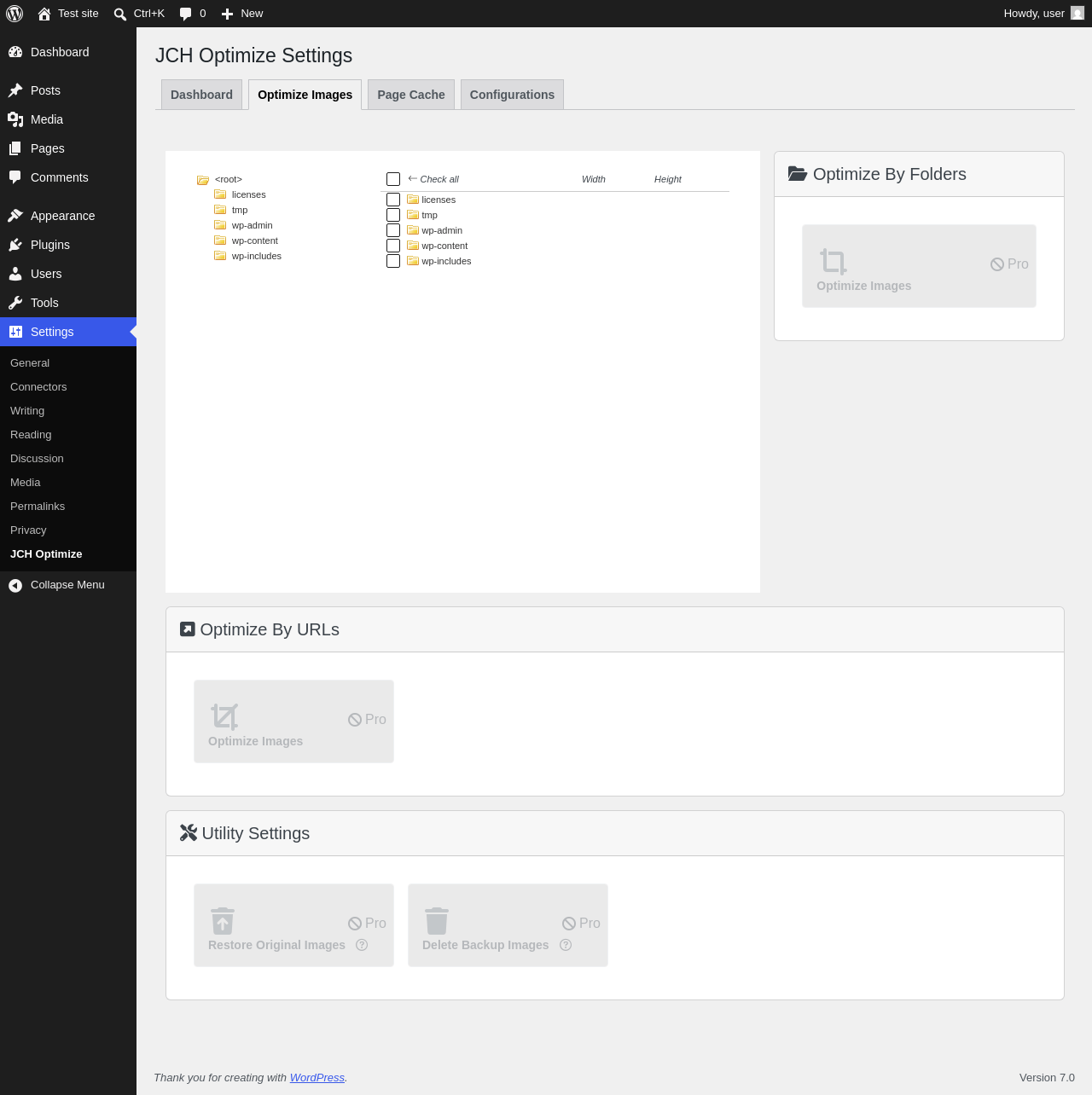Click Optimize Images button under Optimize By URLs
The width and height of the screenshot is (1092, 1095).
(293, 721)
